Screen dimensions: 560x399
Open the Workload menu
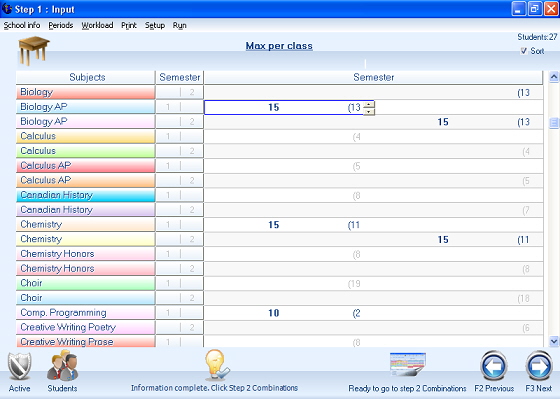pos(97,25)
